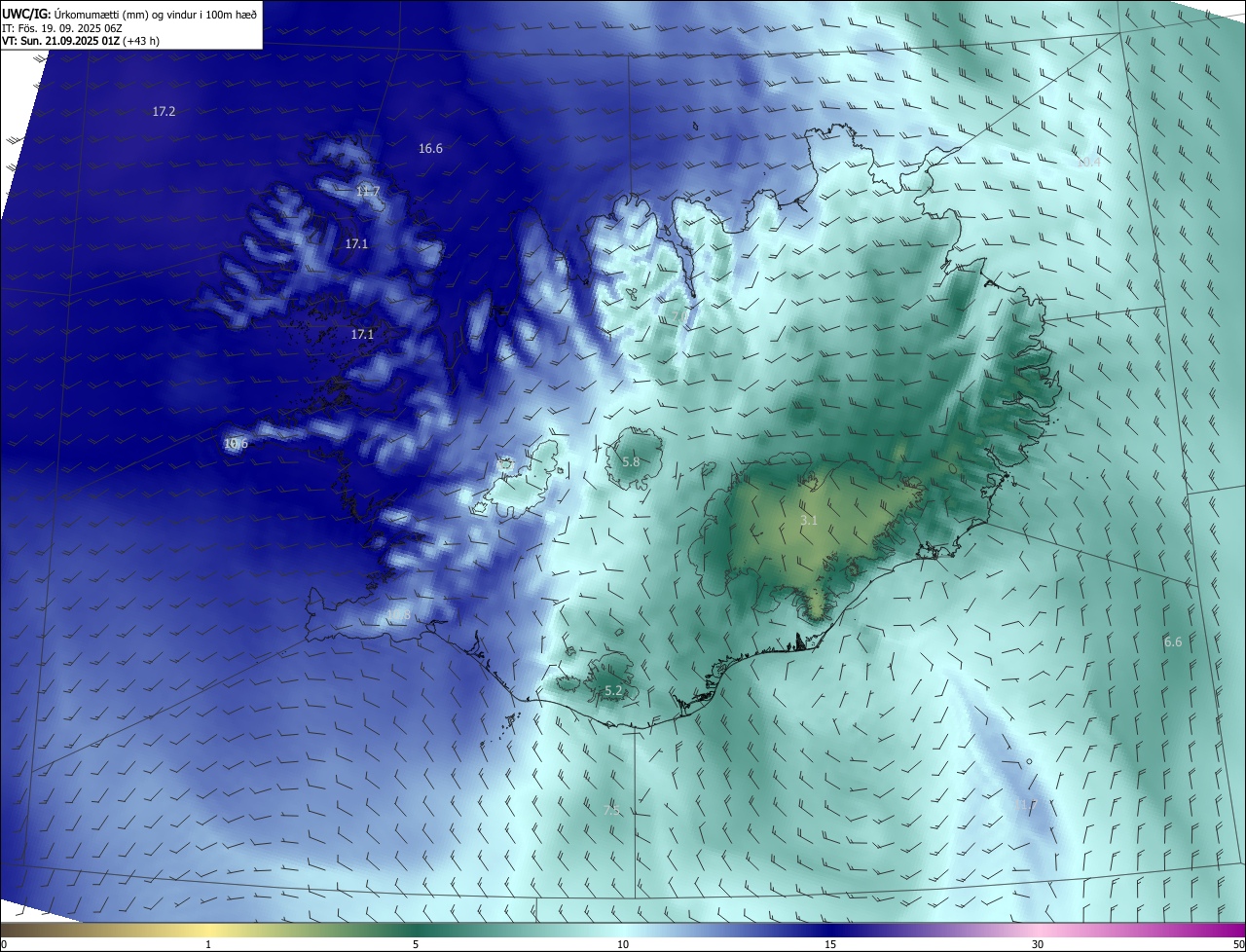Click the 30 tick on the color scale

(1038, 944)
